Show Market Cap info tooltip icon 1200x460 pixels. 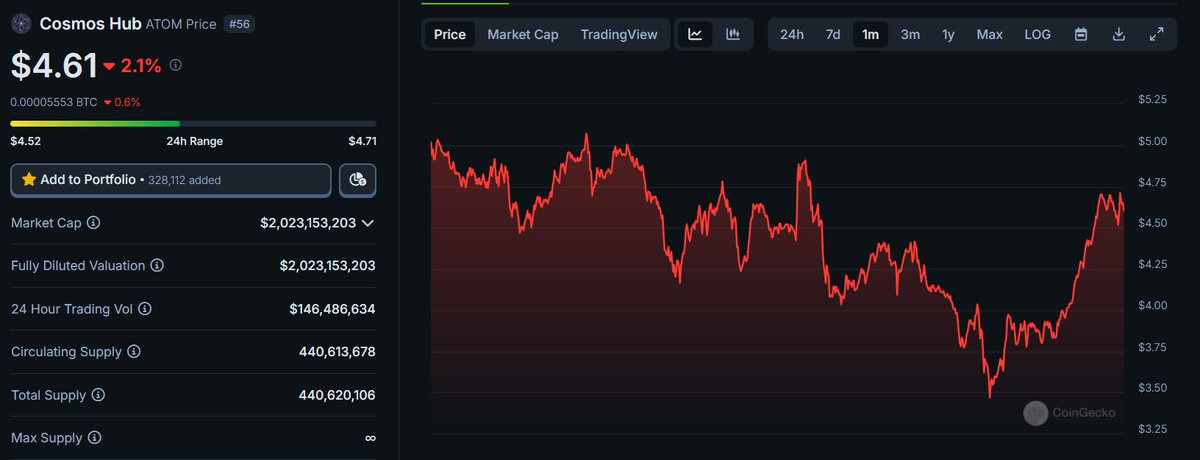[94, 223]
